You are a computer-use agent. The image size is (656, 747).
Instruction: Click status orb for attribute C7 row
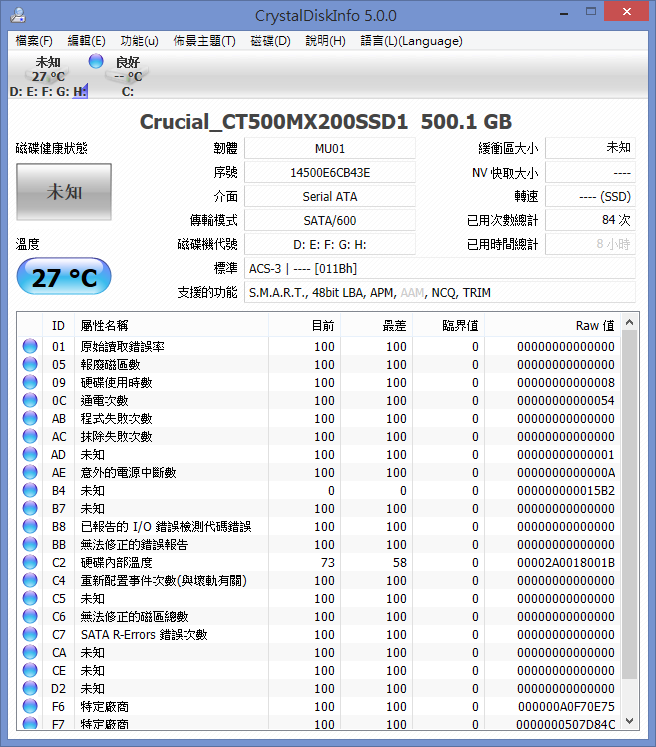click(x=30, y=635)
